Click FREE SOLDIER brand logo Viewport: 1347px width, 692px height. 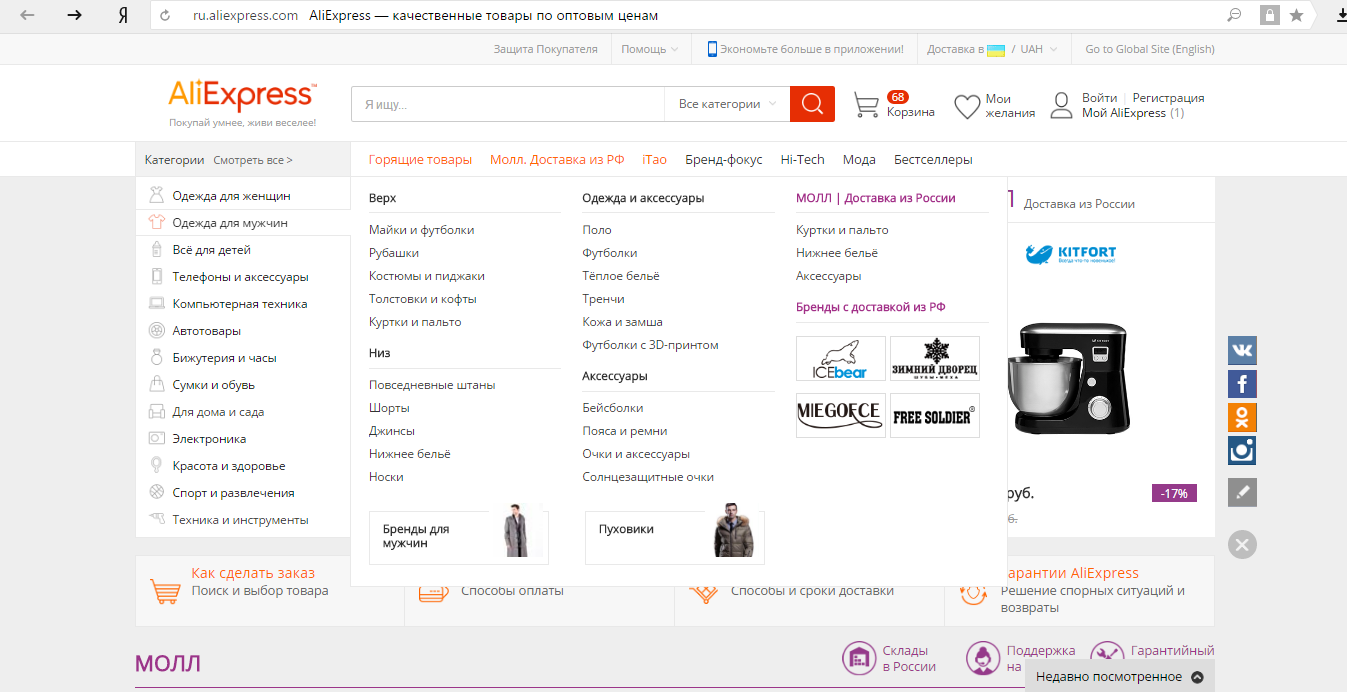click(935, 415)
